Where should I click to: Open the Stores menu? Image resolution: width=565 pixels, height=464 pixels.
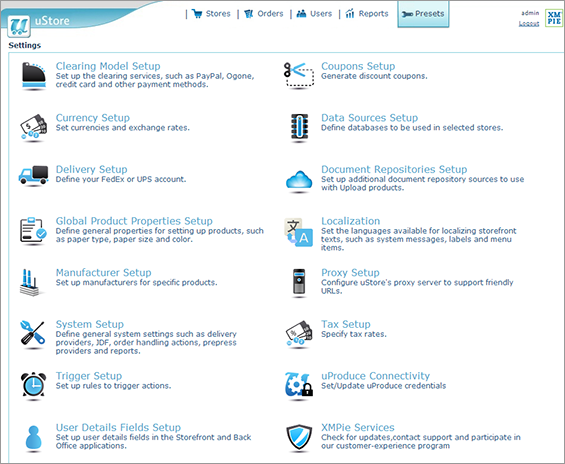coord(211,14)
